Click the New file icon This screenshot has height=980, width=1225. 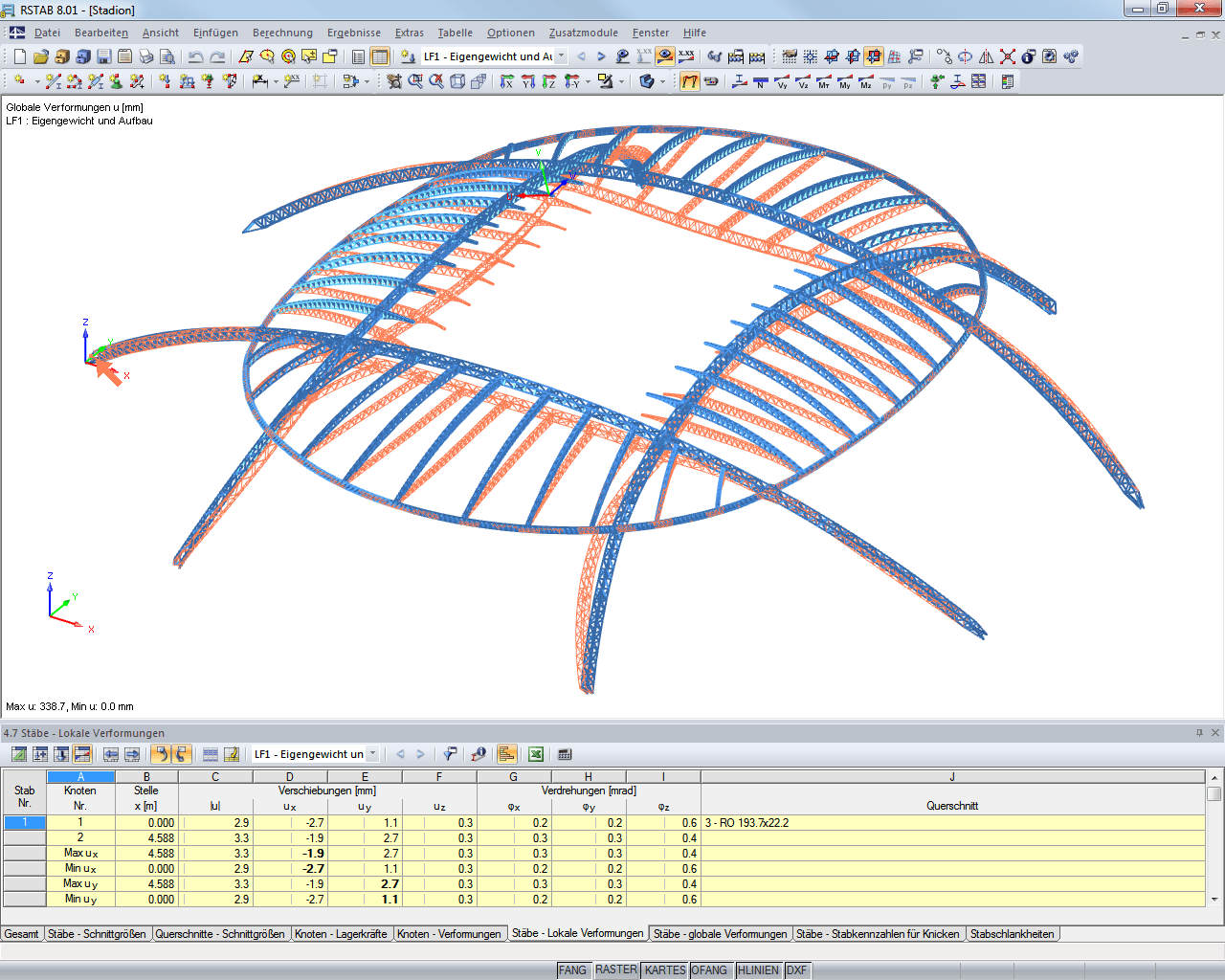pos(20,56)
